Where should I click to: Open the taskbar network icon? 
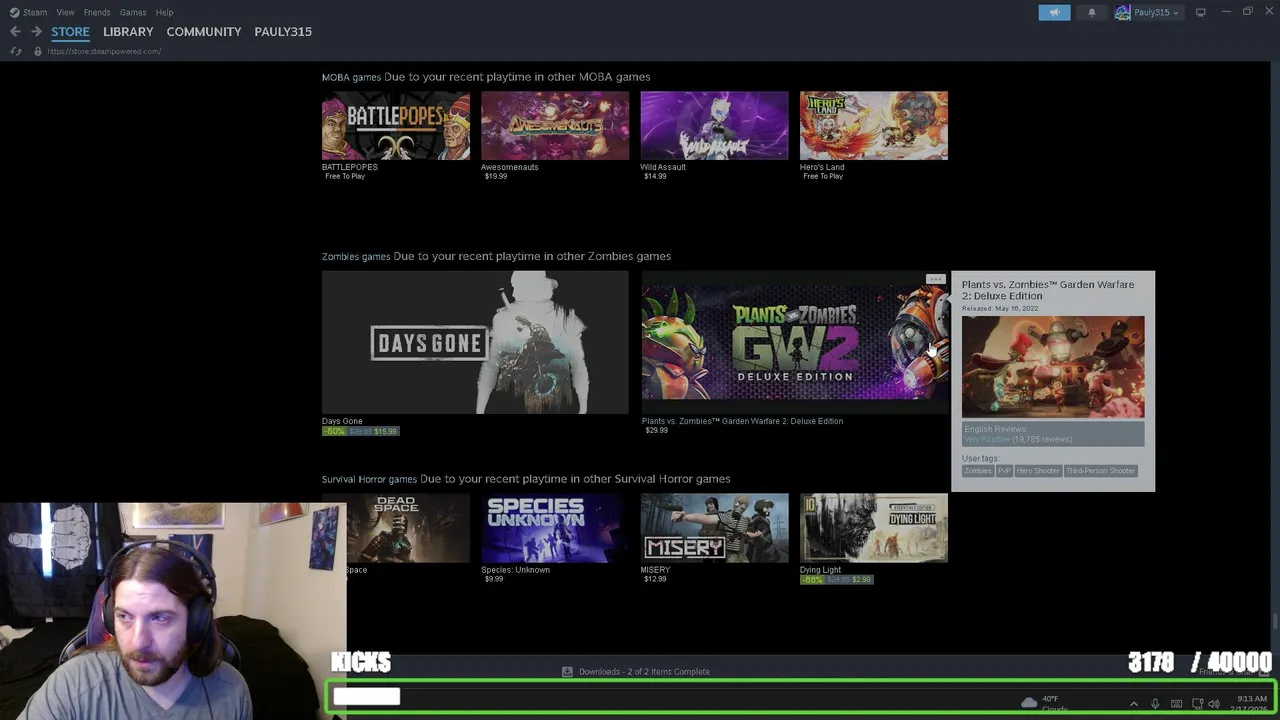1197,704
